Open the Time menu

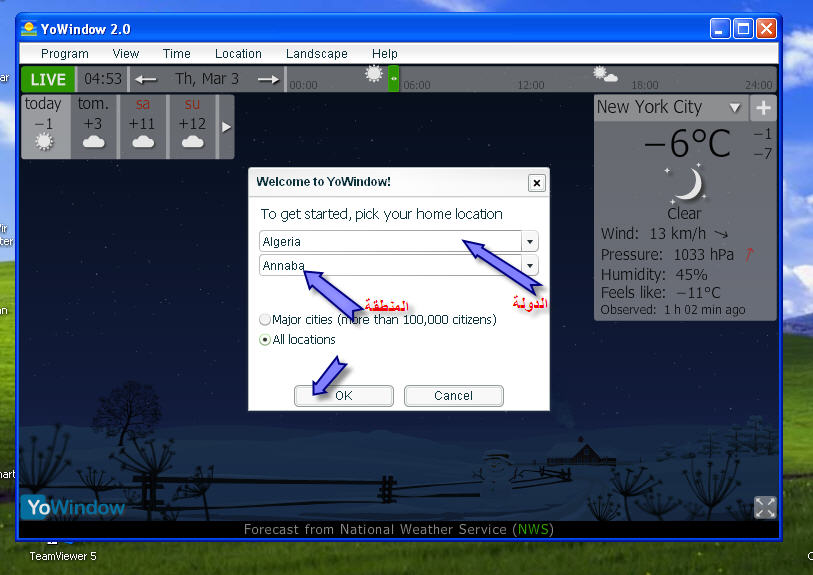tap(176, 54)
